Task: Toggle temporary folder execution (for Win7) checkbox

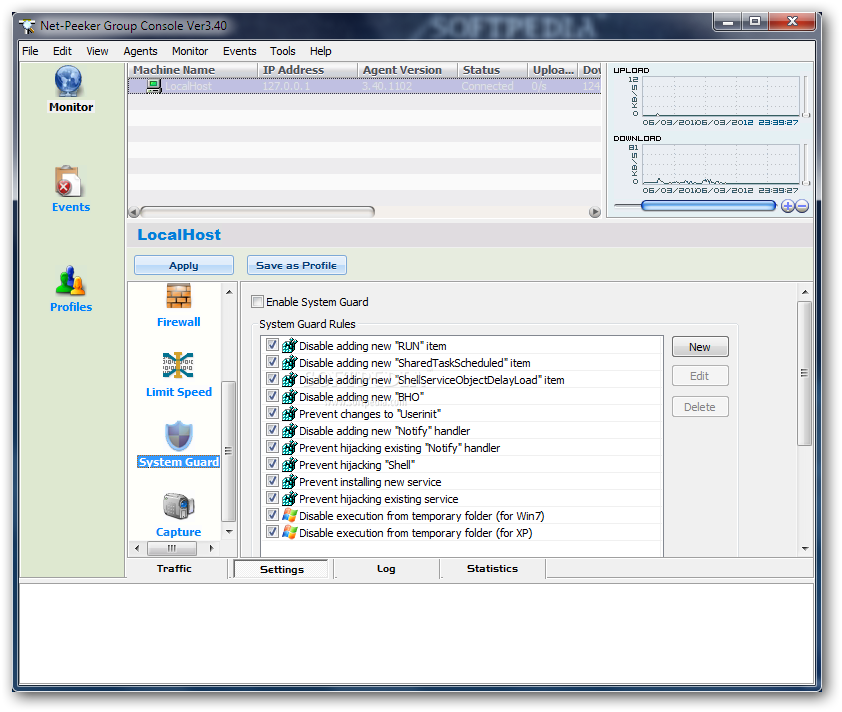Action: pos(272,515)
